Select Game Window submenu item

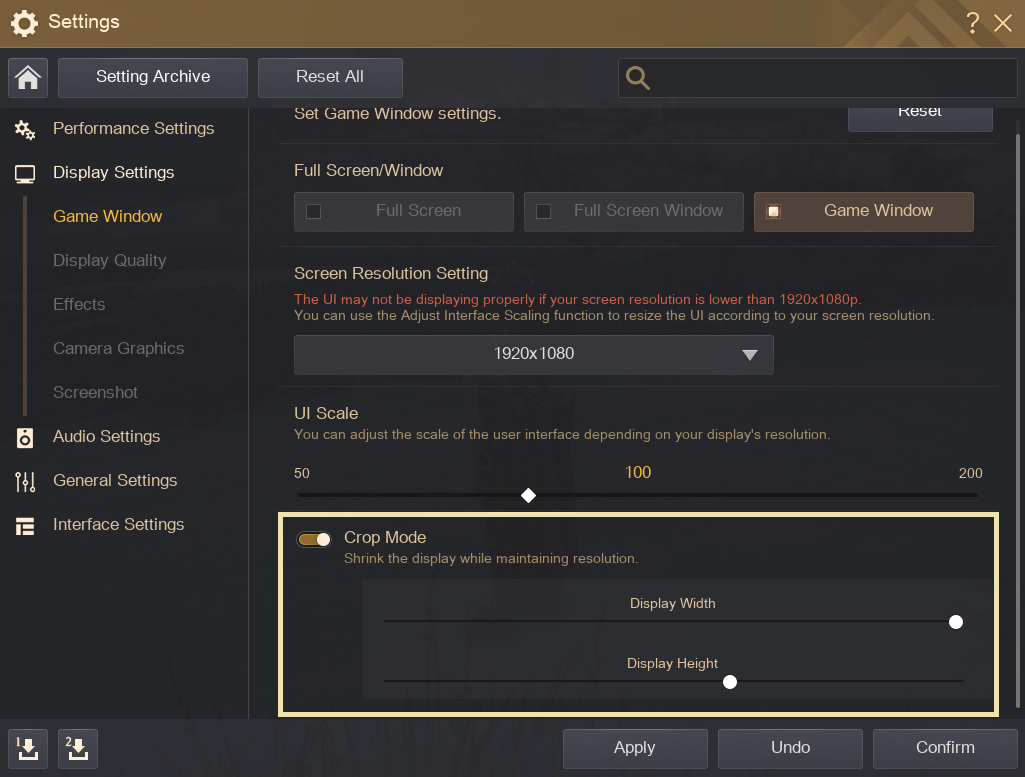click(107, 216)
